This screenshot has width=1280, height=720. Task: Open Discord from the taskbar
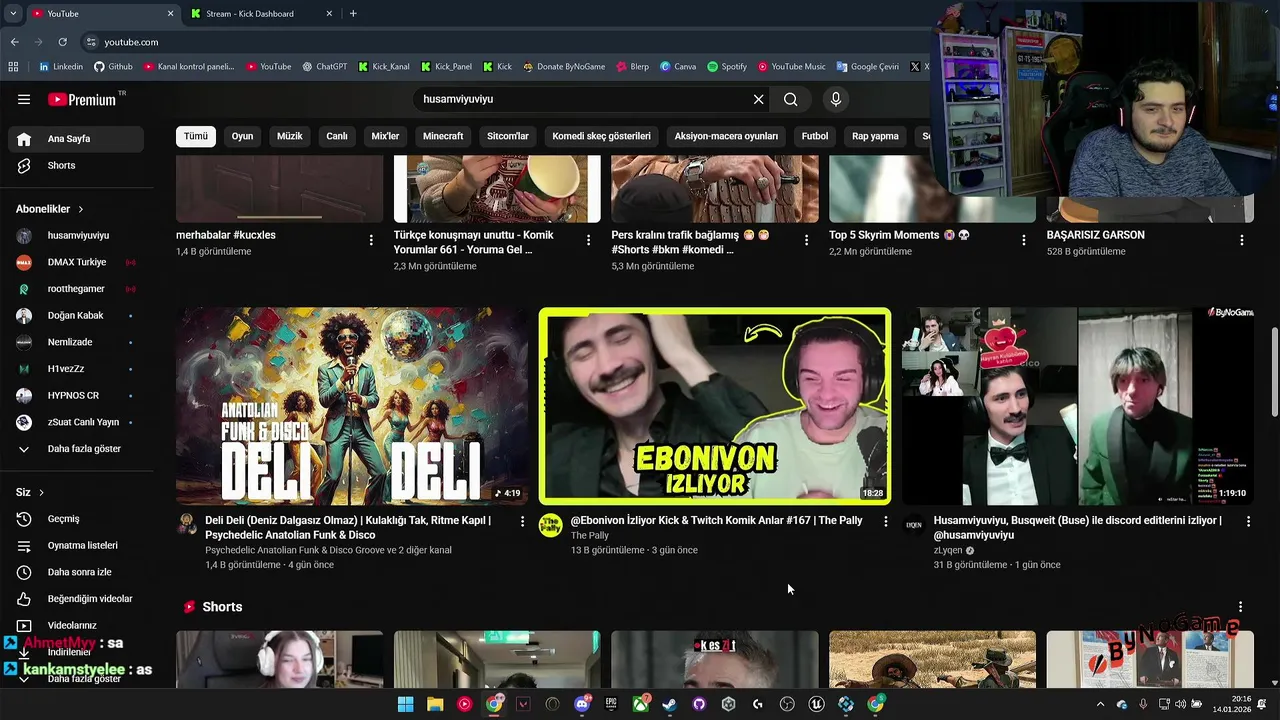click(582, 704)
